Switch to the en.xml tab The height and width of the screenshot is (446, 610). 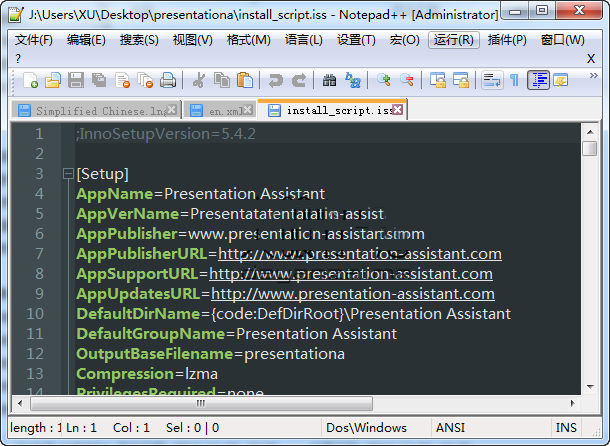(220, 111)
